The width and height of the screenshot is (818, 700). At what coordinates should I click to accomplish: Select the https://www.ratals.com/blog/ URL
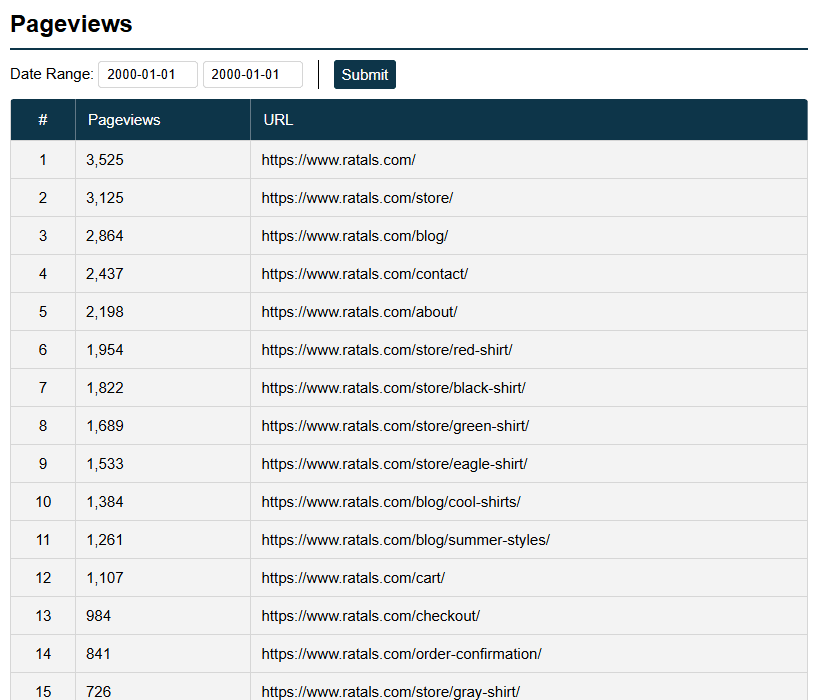tap(355, 236)
